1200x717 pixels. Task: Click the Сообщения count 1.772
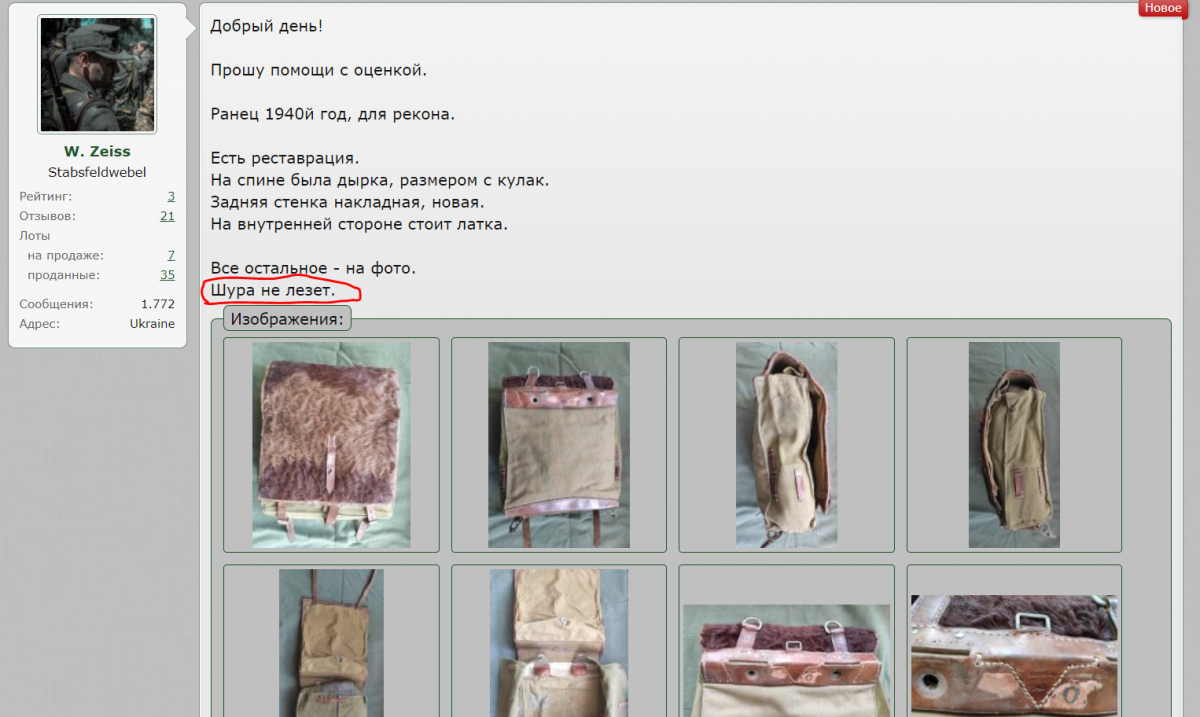tap(157, 304)
